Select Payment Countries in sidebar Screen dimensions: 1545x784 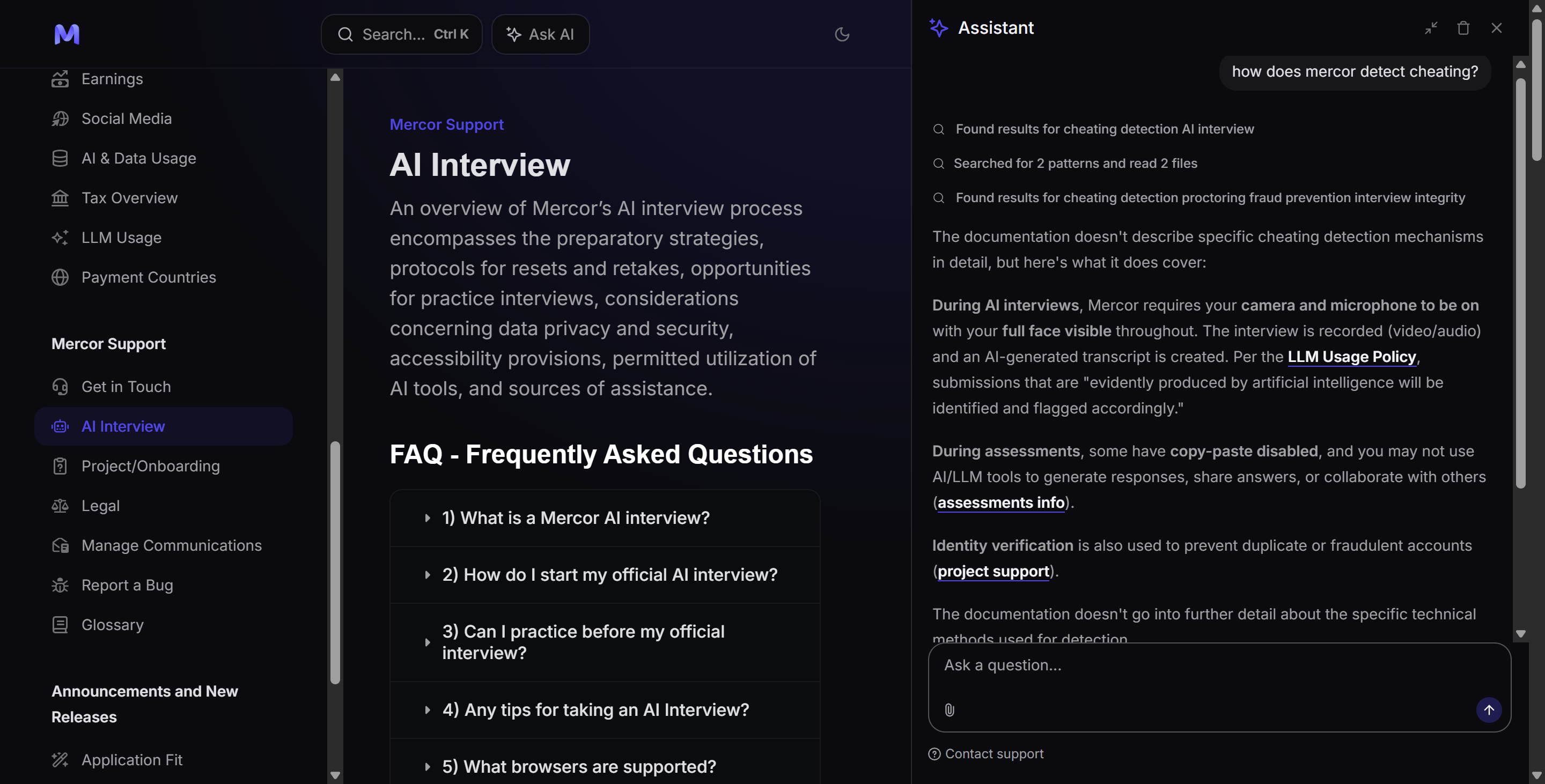tap(148, 277)
